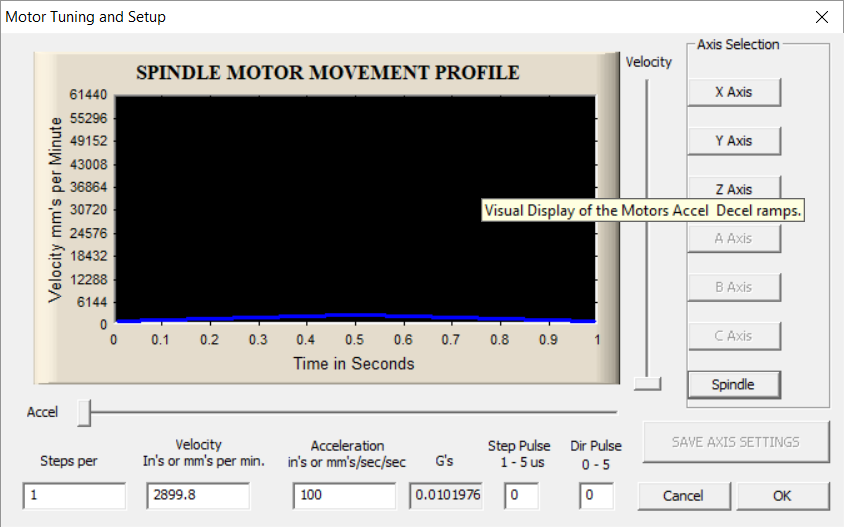Select the X Axis button
844x527 pixels.
(733, 92)
